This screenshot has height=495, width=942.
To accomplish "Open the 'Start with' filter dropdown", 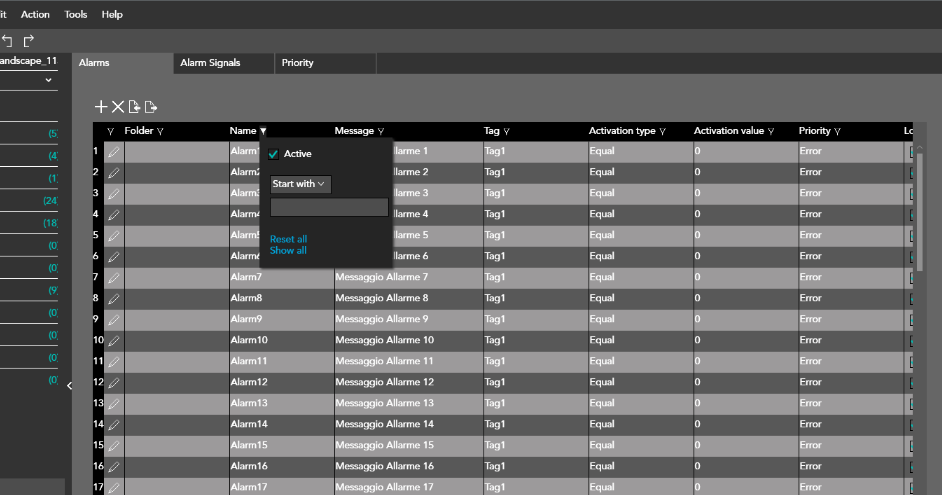I will point(300,184).
